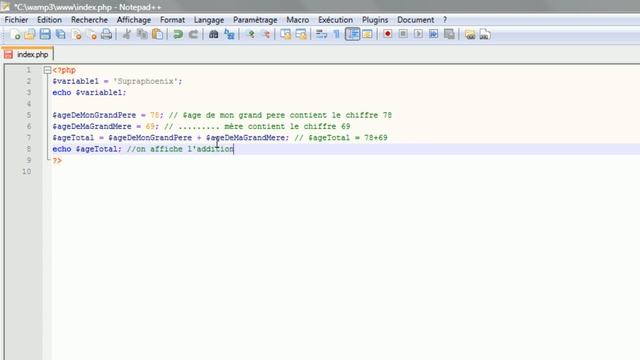Open user-defined language dialog icon
The image size is (640, 360).
367,35
